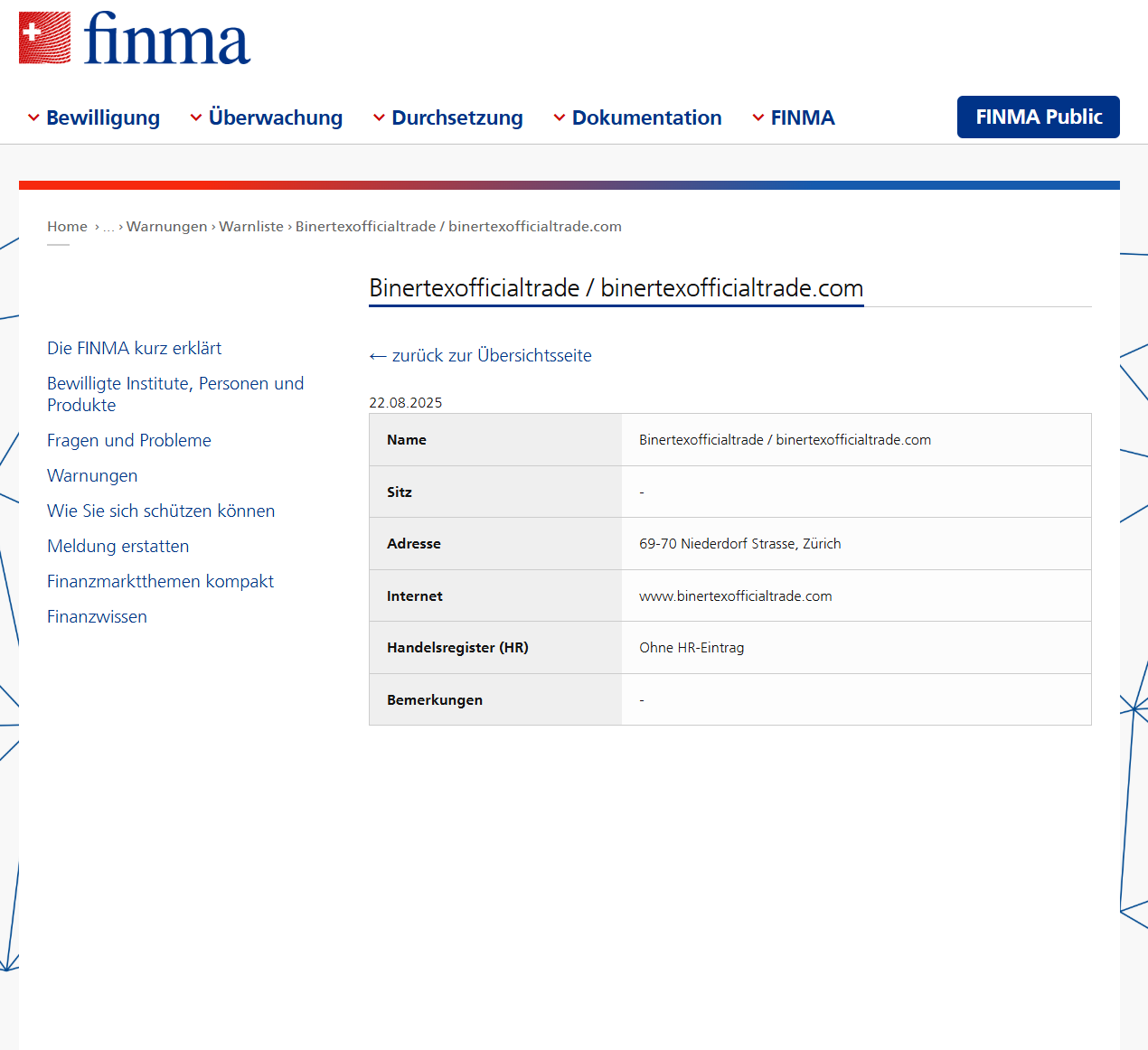Click the back arrow before zurück

point(378,356)
